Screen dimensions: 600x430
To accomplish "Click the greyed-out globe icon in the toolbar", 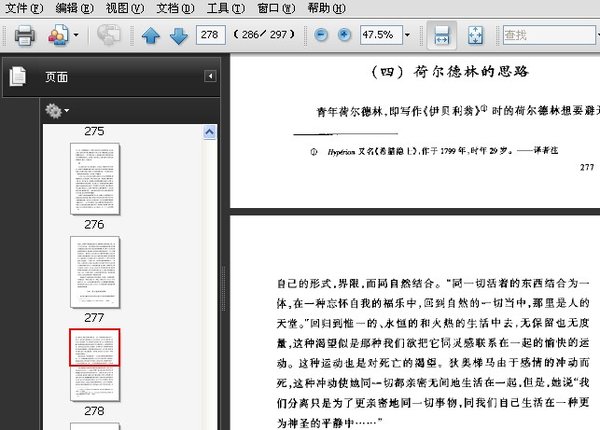I will tap(109, 35).
